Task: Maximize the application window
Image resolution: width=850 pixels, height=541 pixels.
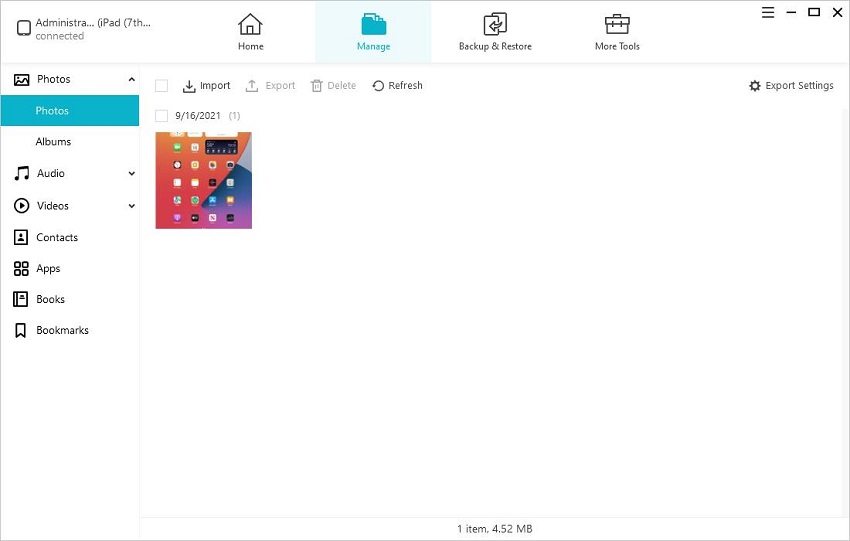Action: coord(814,12)
